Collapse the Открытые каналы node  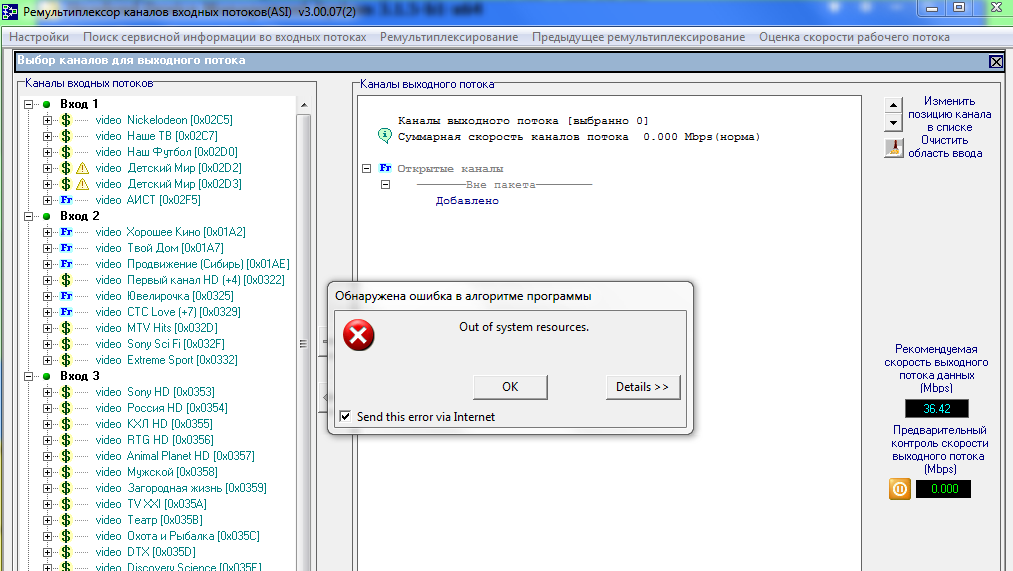pos(366,169)
